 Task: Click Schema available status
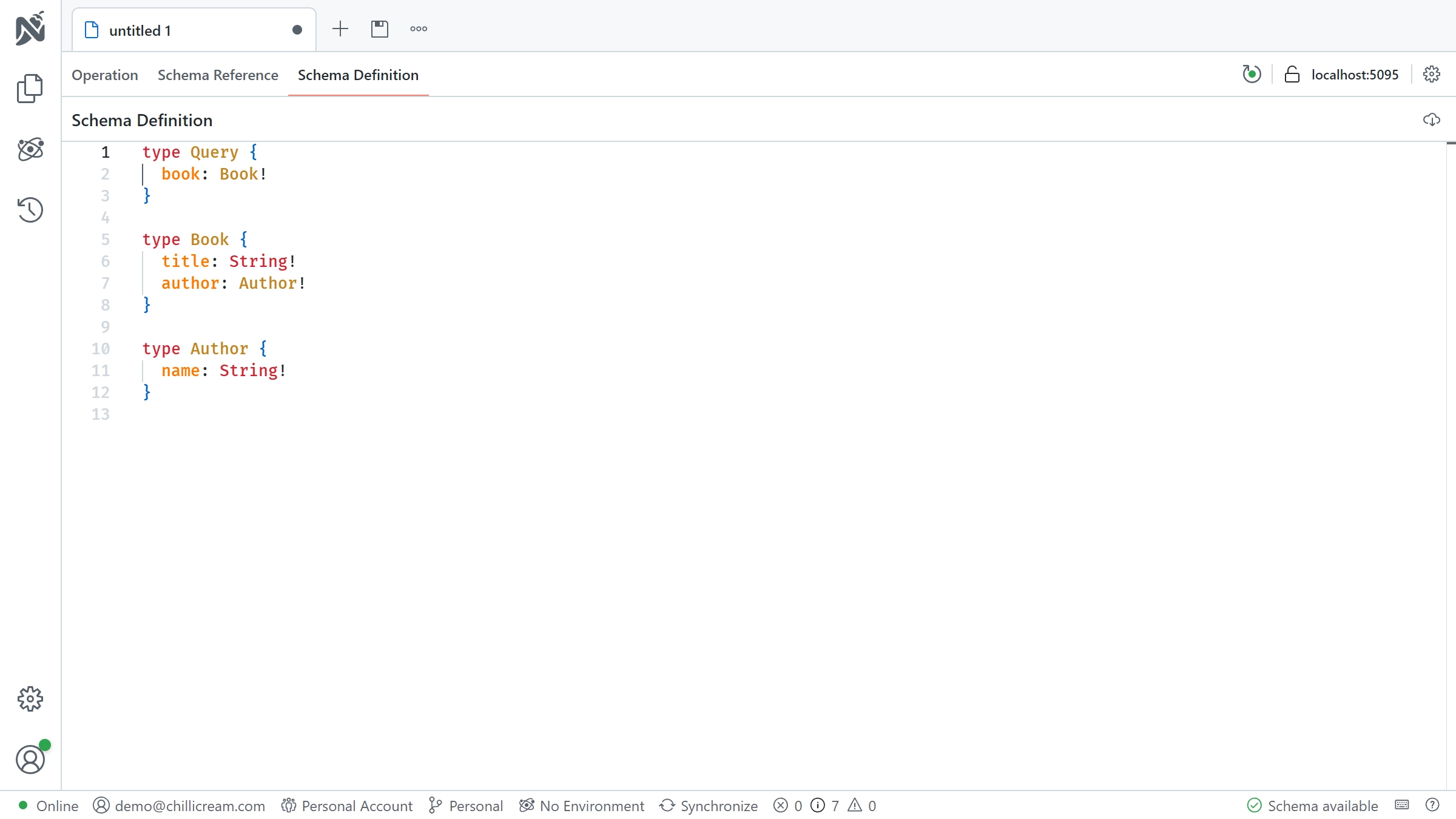click(x=1313, y=806)
